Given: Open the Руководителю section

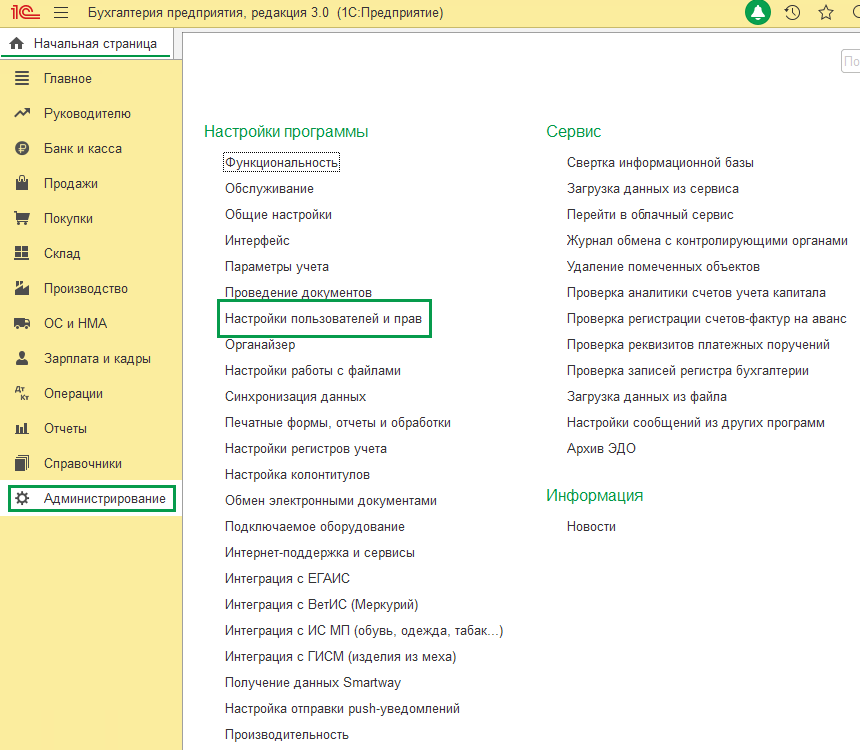Looking at the screenshot, I should [87, 114].
